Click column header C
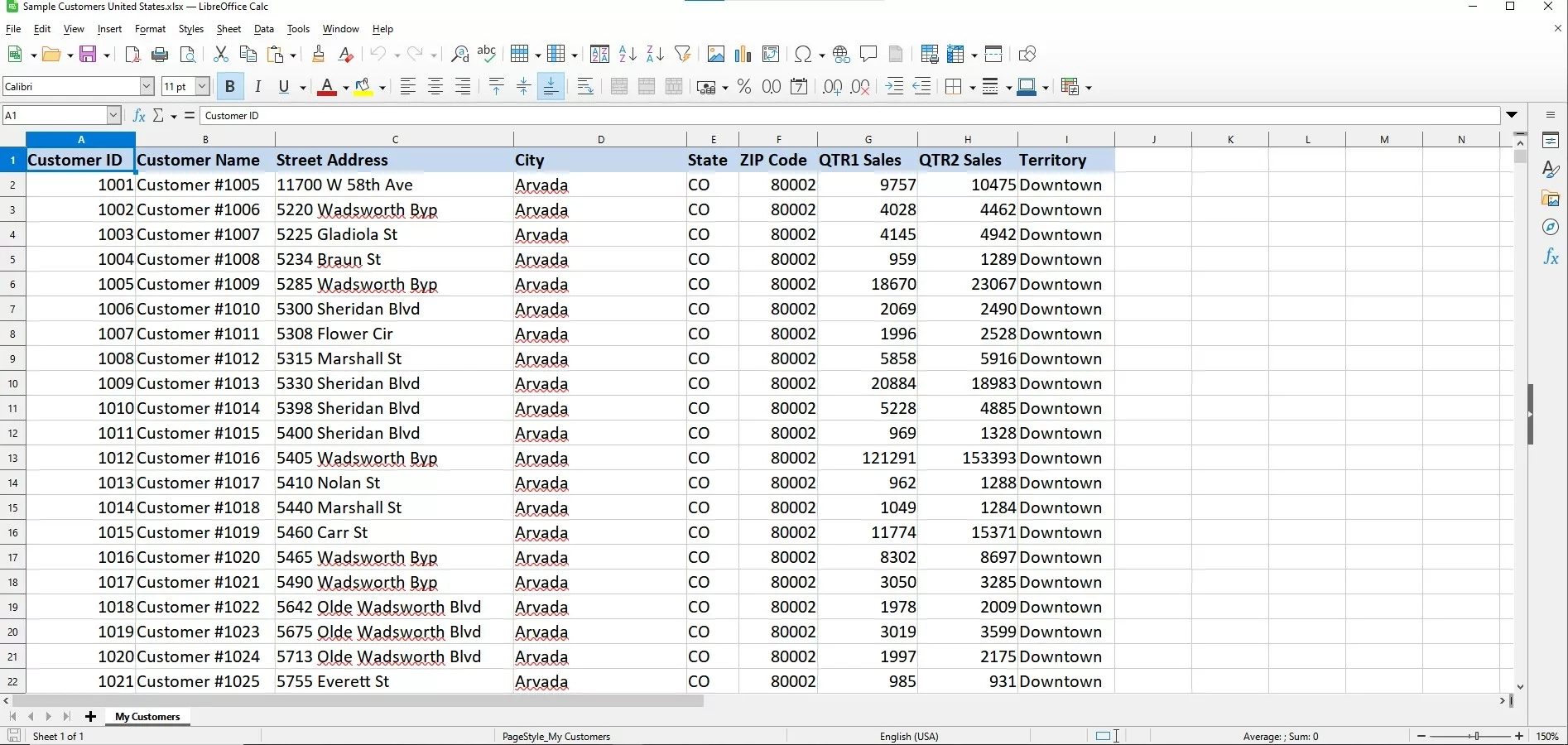The width and height of the screenshot is (1568, 745). click(x=395, y=140)
